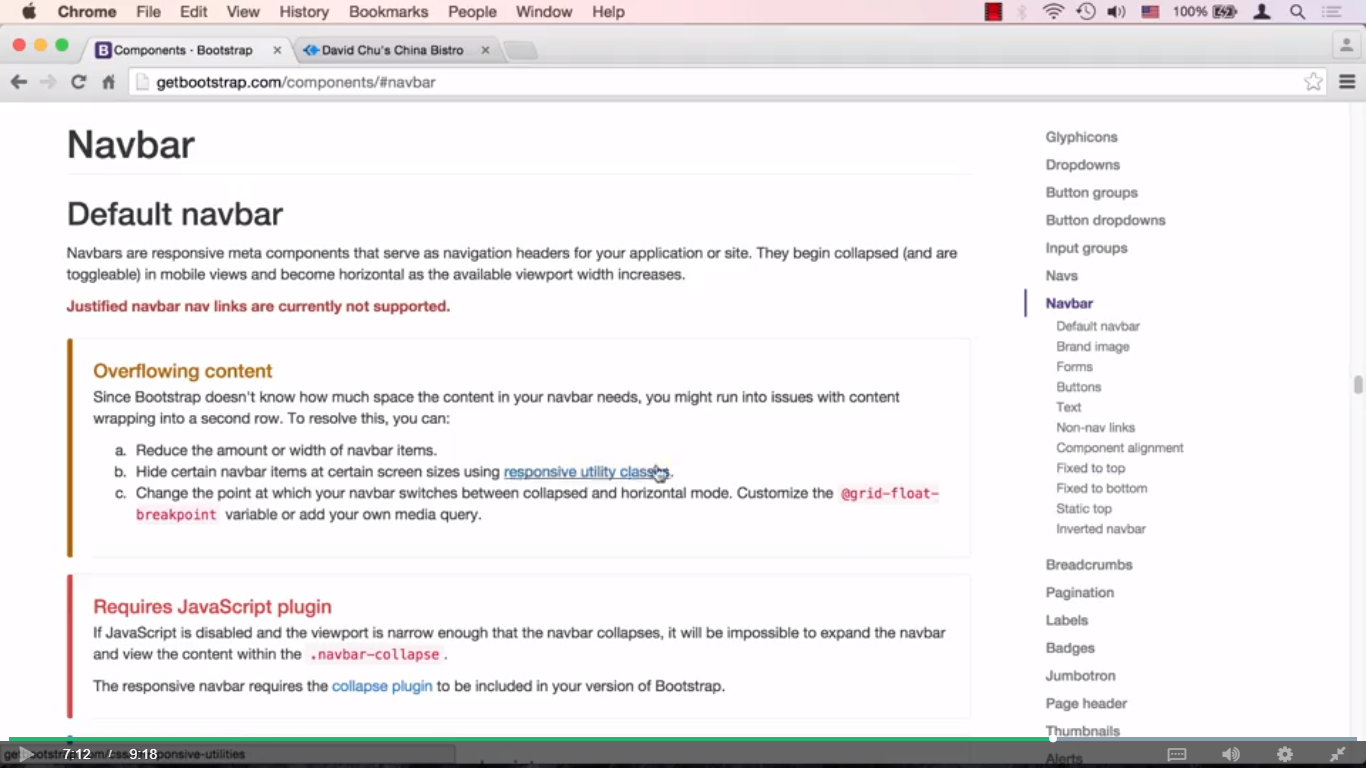Jump to Forms subsection in sidebar
The image size is (1366, 768).
tap(1075, 367)
